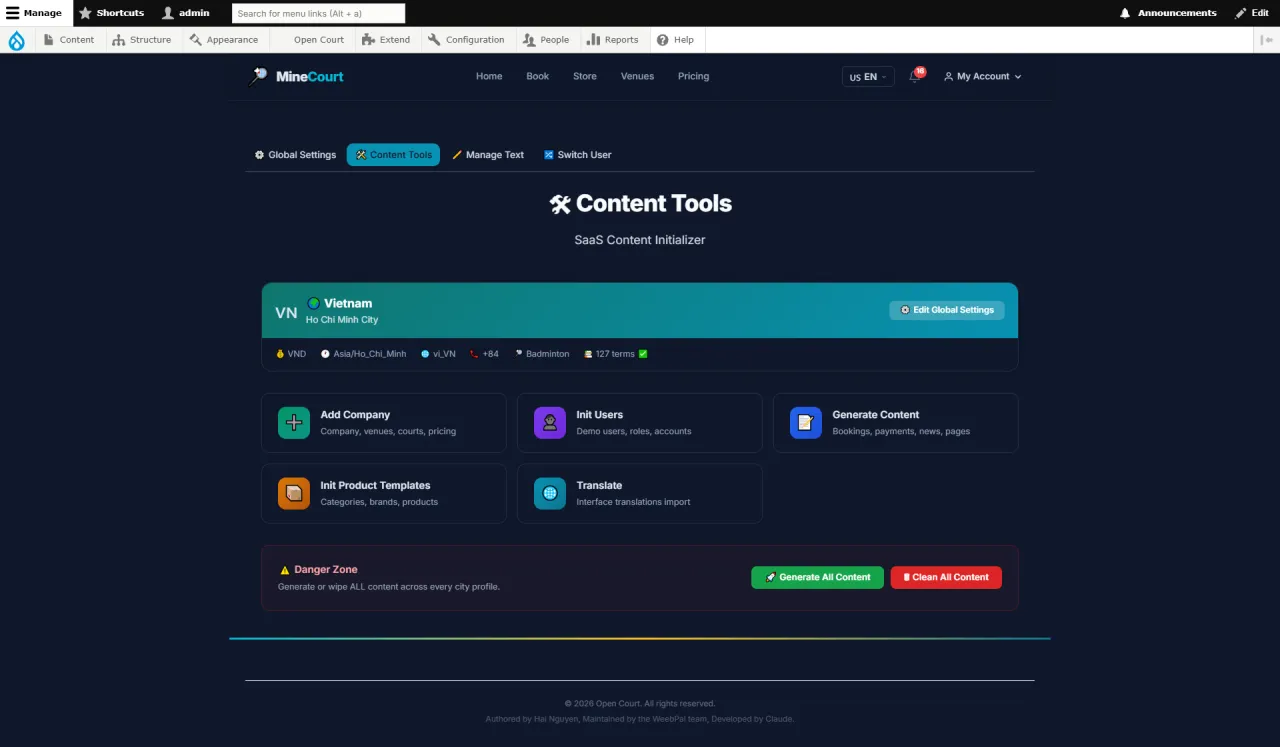
Task: Click the Edit Global Settings button
Action: [x=947, y=310]
